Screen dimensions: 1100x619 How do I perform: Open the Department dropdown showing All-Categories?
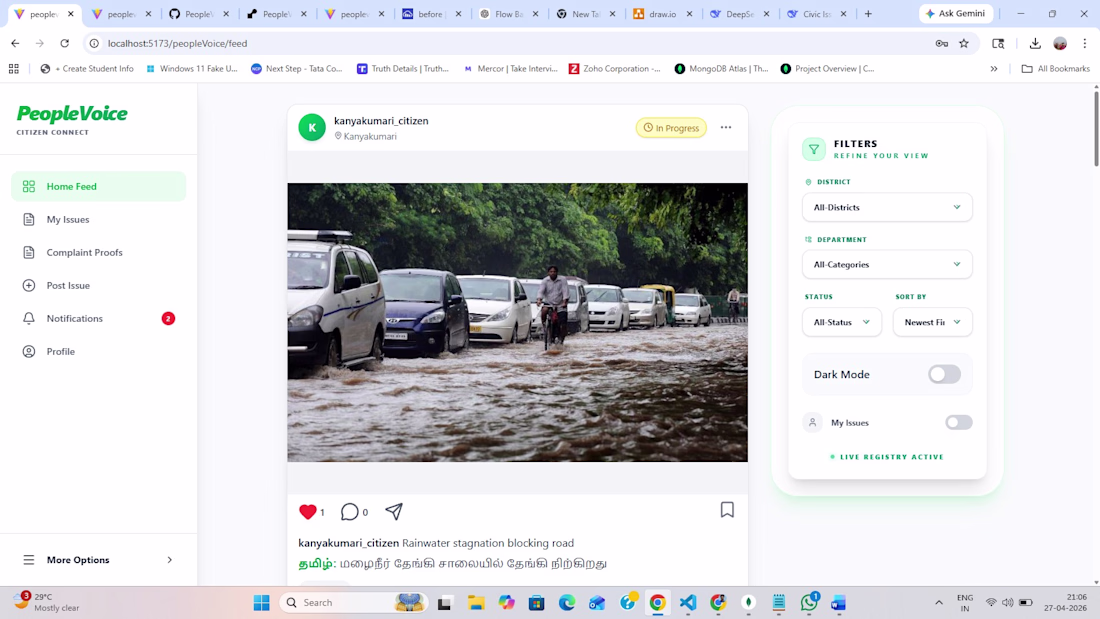887,265
